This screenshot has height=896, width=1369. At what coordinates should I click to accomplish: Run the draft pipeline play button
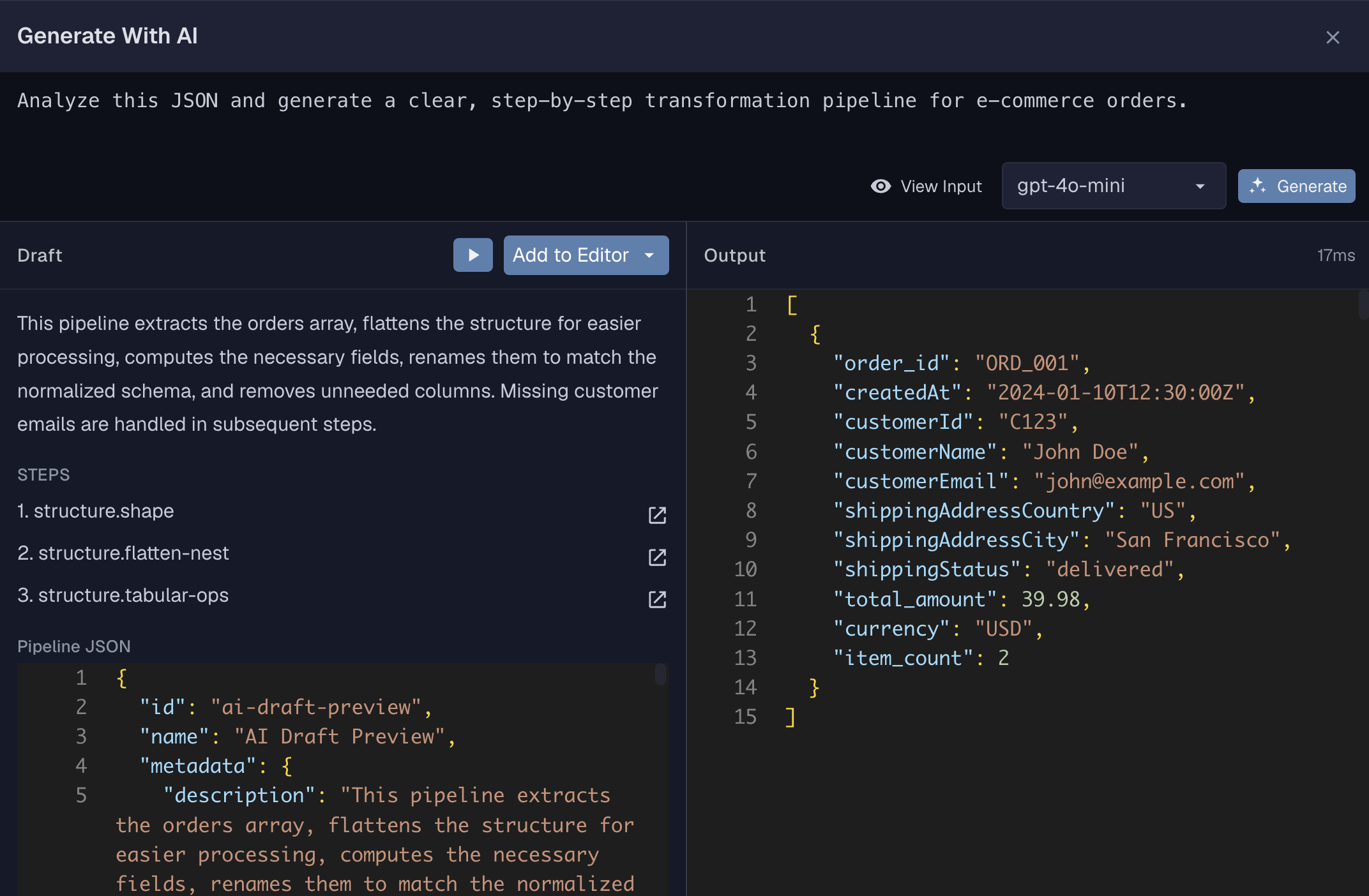tap(473, 255)
